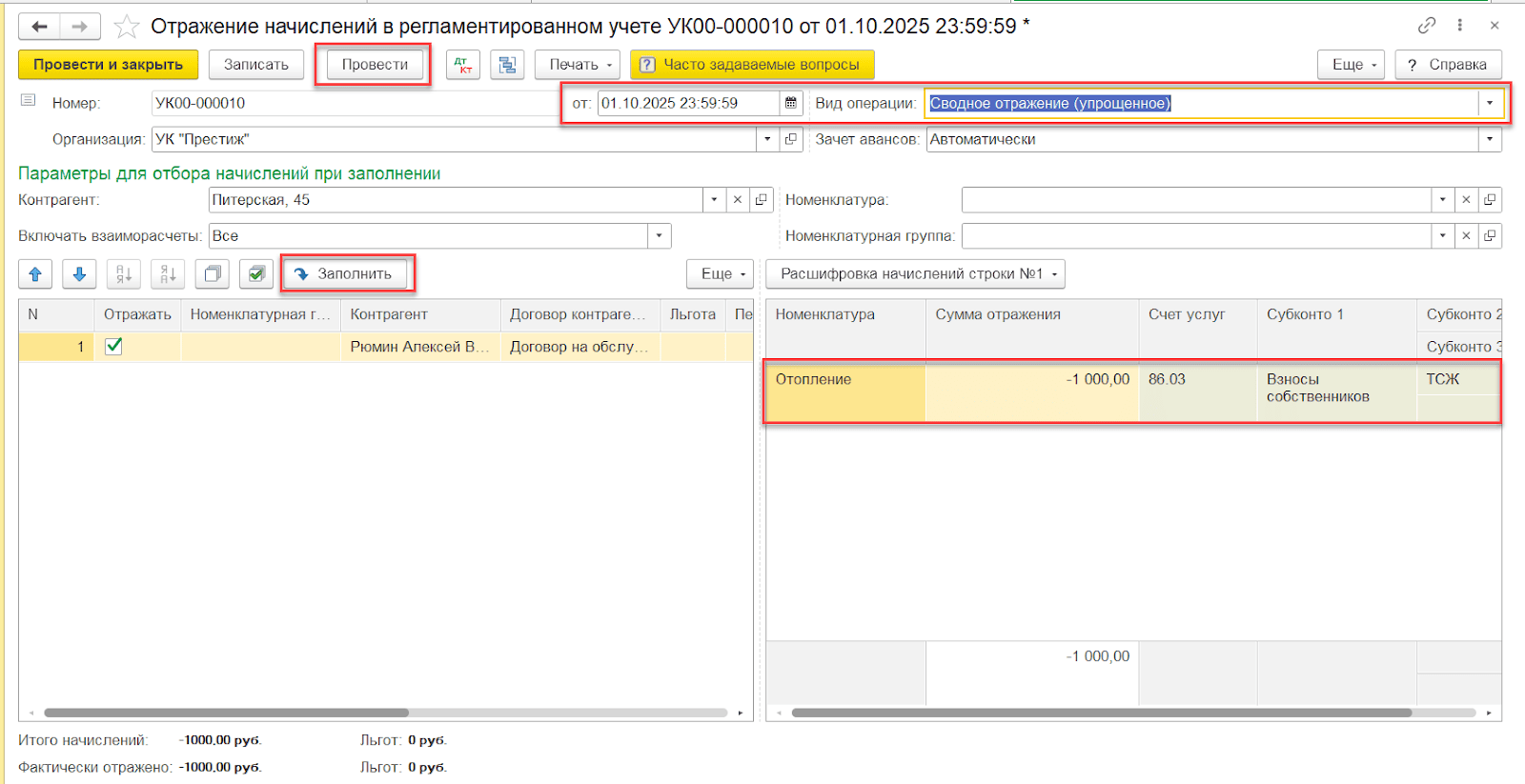This screenshot has height=784, width=1525.
Task: Check all rows icon button
Action: [256, 274]
